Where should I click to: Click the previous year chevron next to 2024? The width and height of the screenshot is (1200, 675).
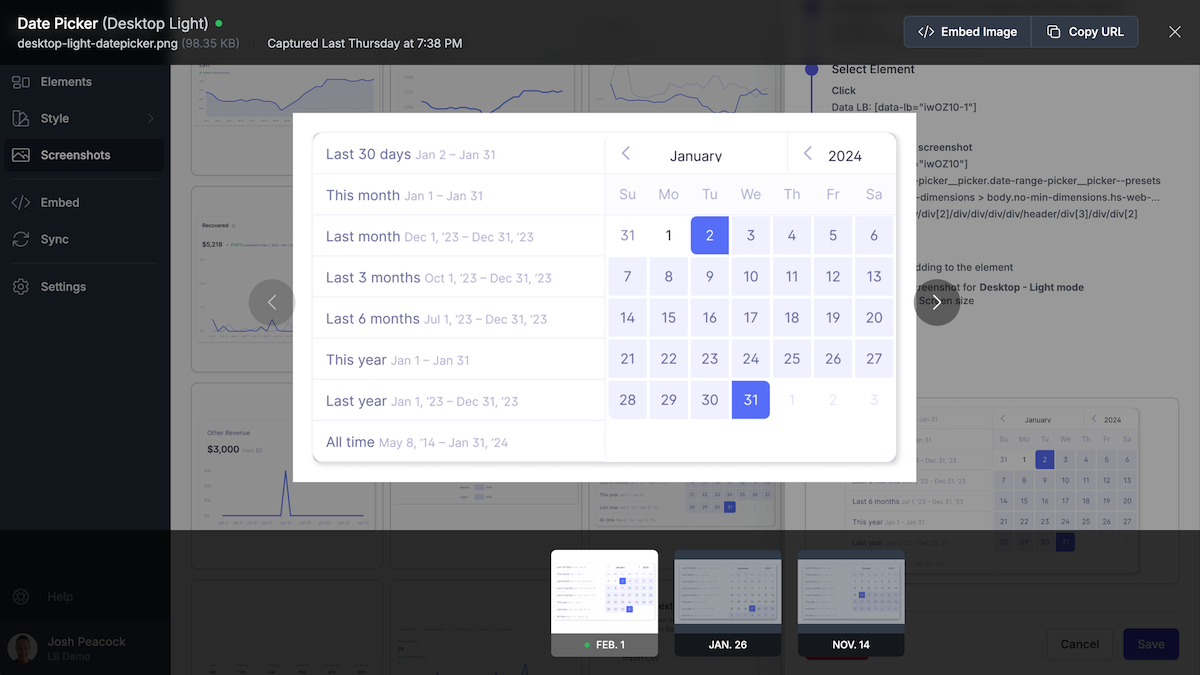(x=808, y=153)
